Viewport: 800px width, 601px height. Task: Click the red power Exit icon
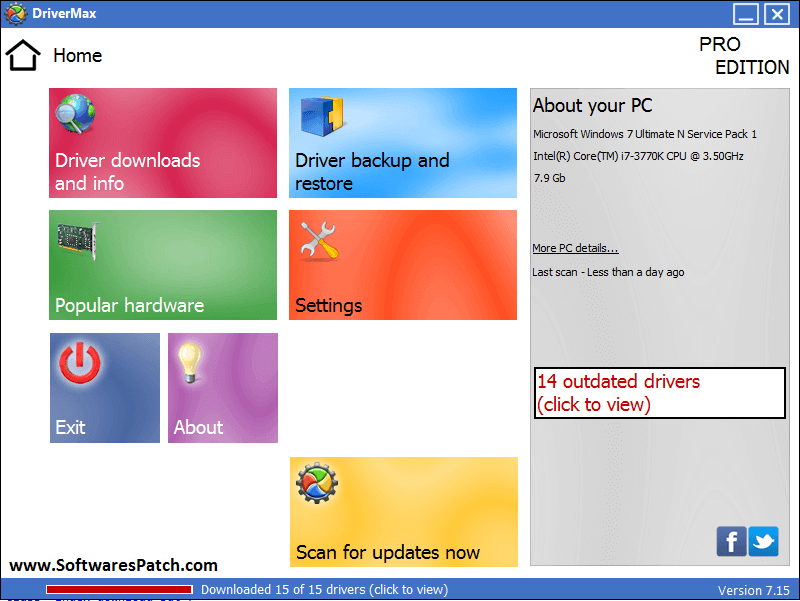pyautogui.click(x=80, y=363)
